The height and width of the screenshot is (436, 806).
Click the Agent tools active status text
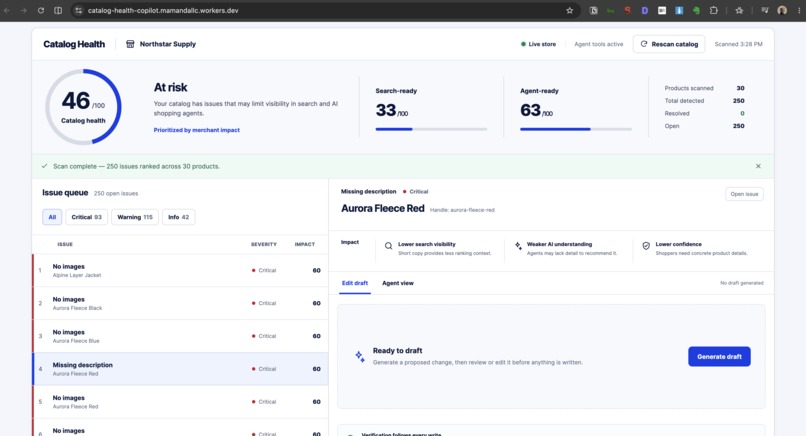[598, 44]
